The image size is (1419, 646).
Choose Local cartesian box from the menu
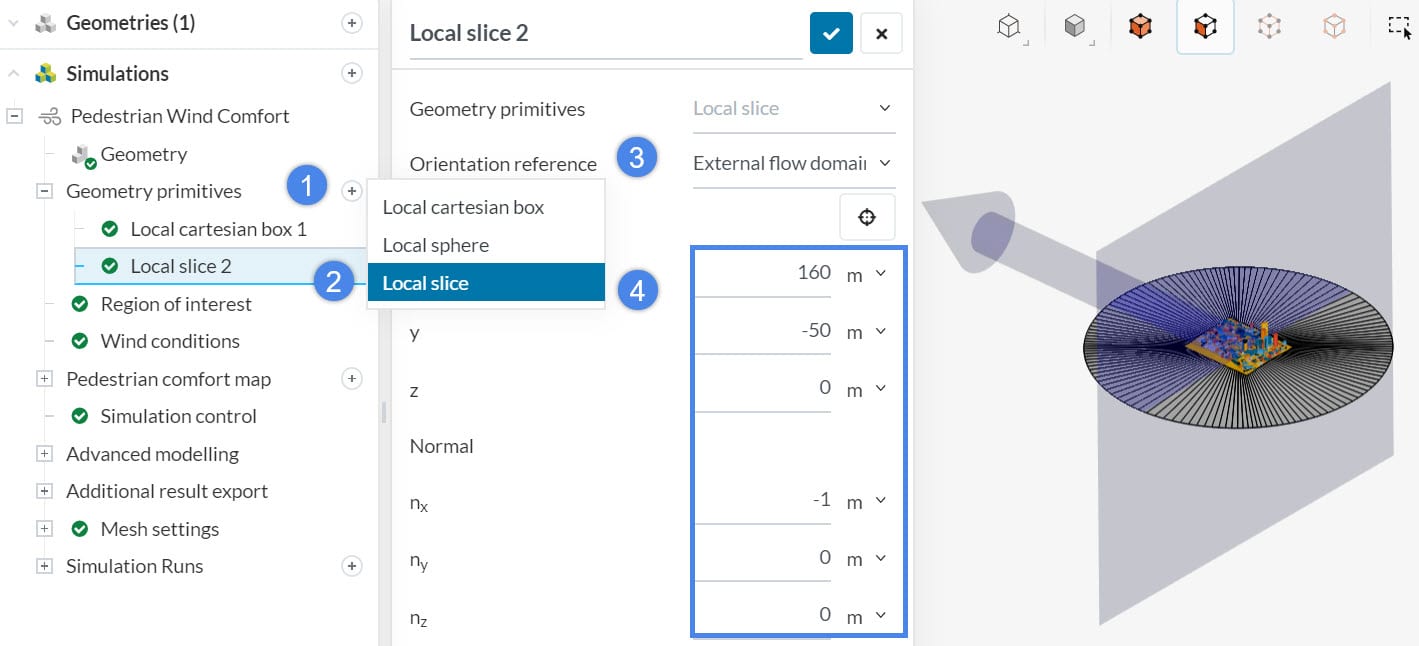[x=462, y=207]
